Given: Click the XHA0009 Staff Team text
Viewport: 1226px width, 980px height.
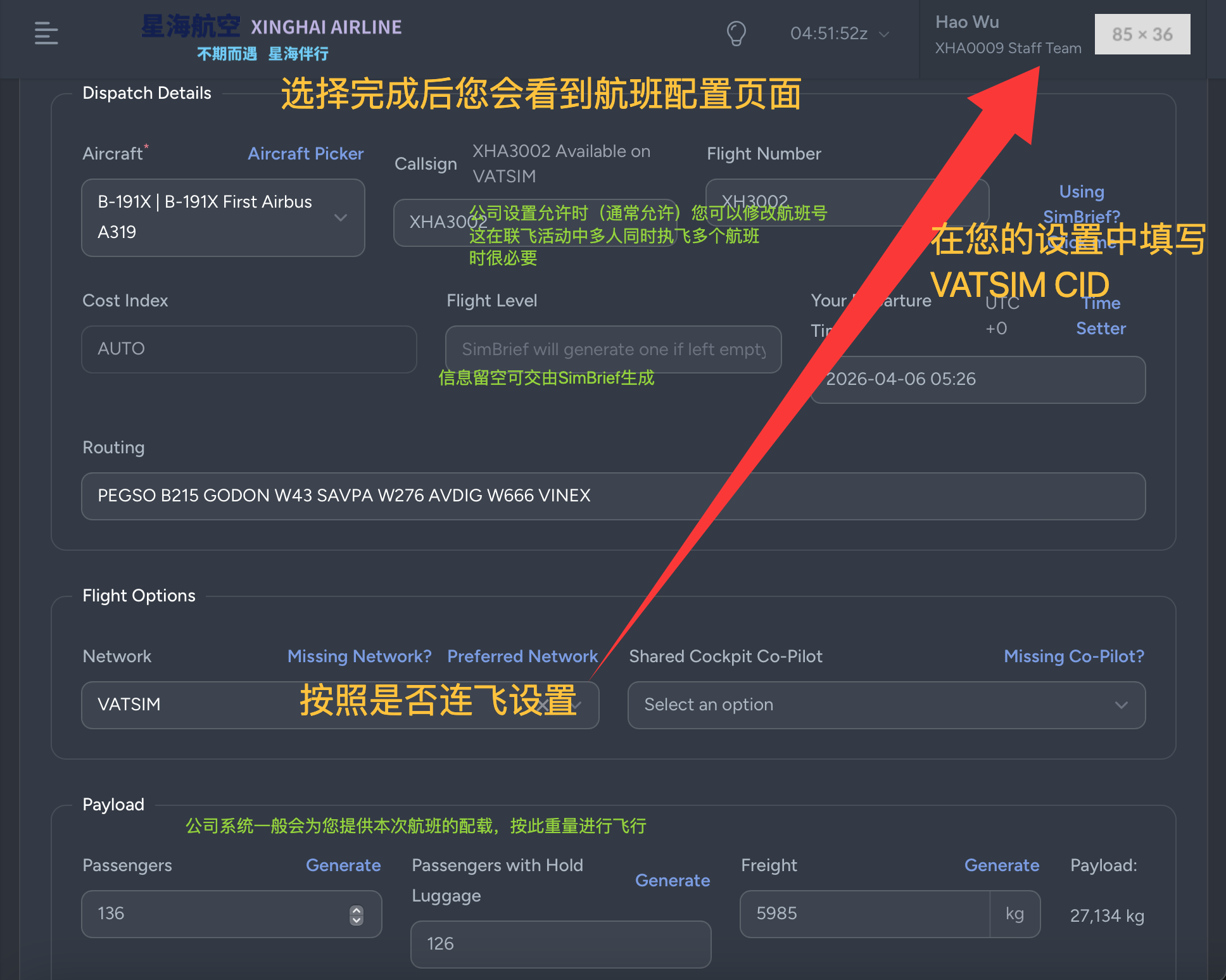Looking at the screenshot, I should pos(1008,48).
